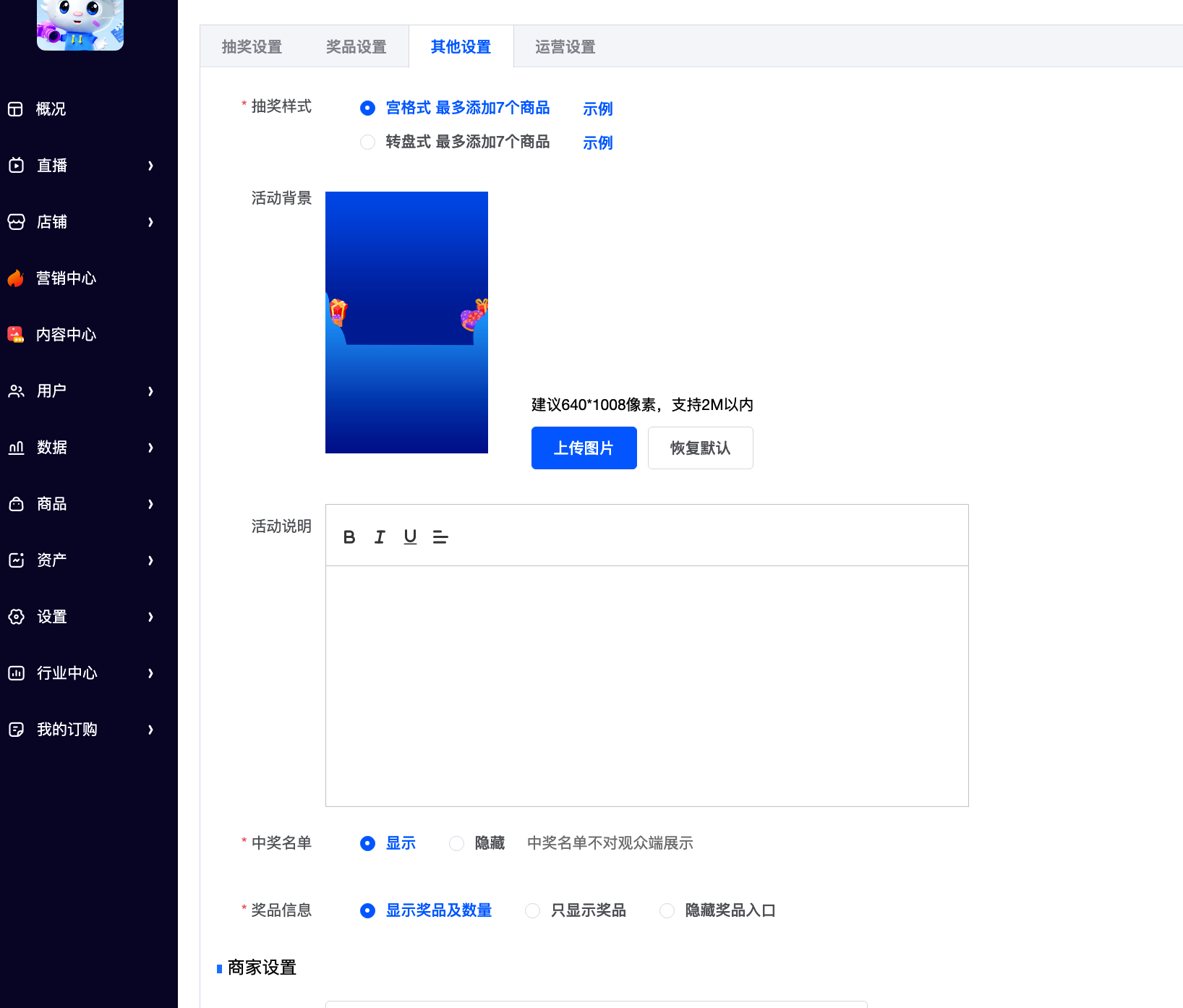Click into the 活动说明 text area
Image resolution: width=1183 pixels, height=1008 pixels.
pyautogui.click(x=646, y=685)
